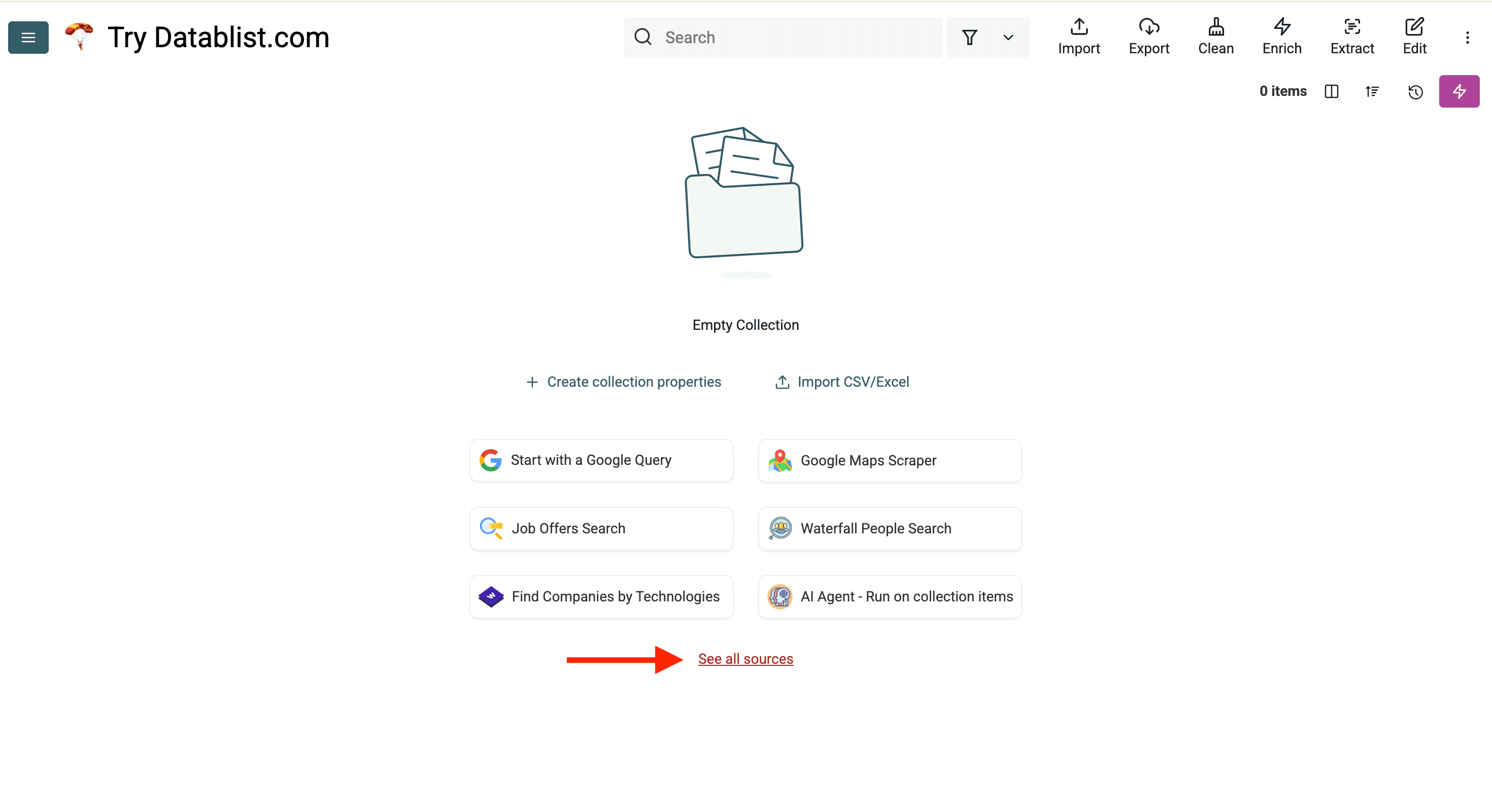This screenshot has width=1492, height=812.
Task: Toggle the sort order control
Action: coord(1372,91)
